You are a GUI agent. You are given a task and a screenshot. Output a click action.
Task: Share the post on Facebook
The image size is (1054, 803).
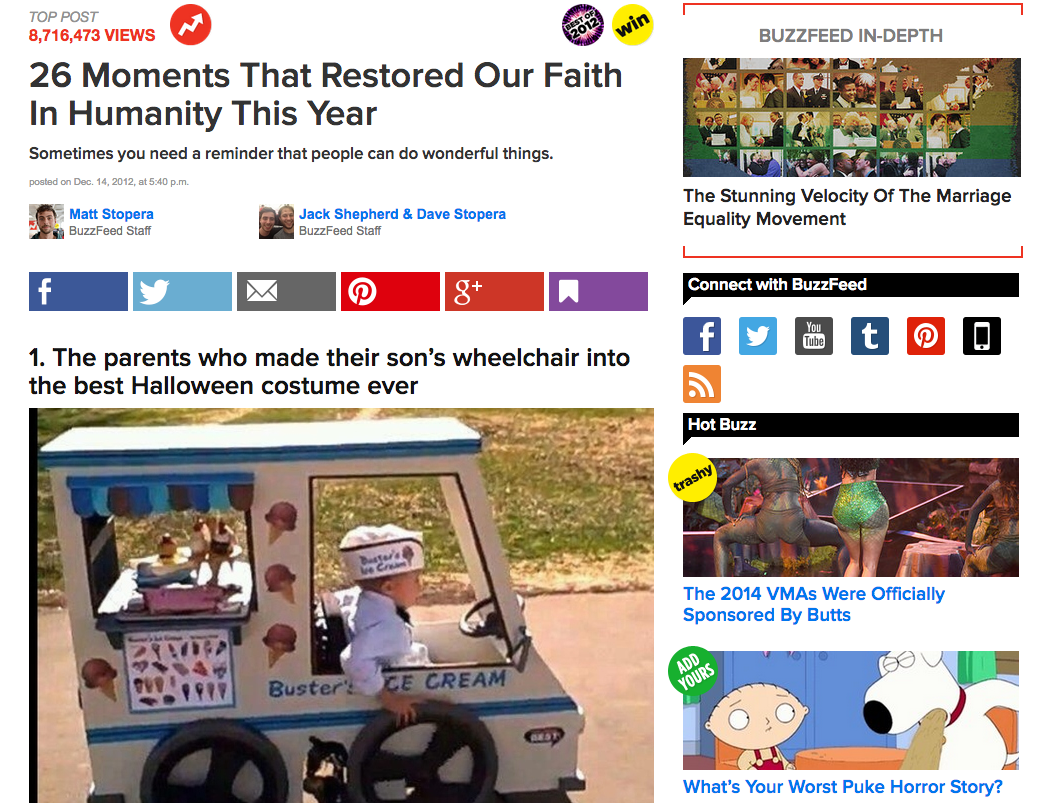[x=78, y=291]
